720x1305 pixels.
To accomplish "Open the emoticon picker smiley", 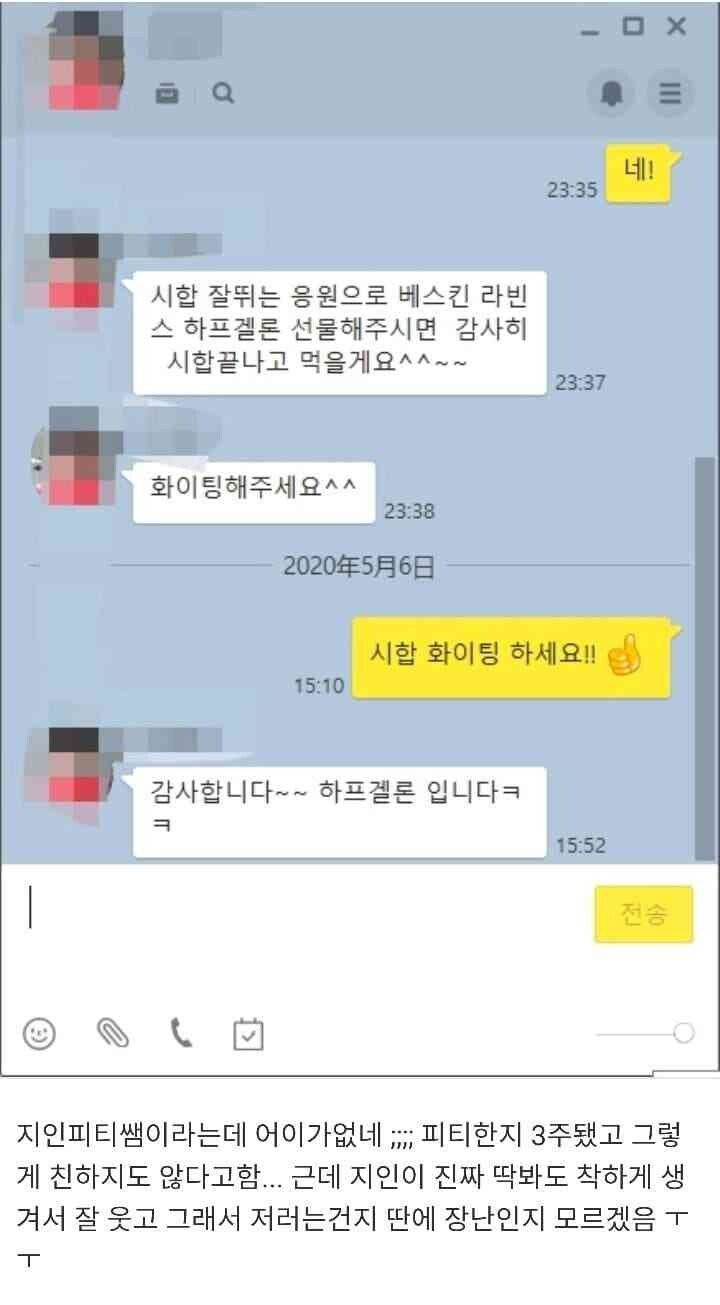I will [x=39, y=1033].
